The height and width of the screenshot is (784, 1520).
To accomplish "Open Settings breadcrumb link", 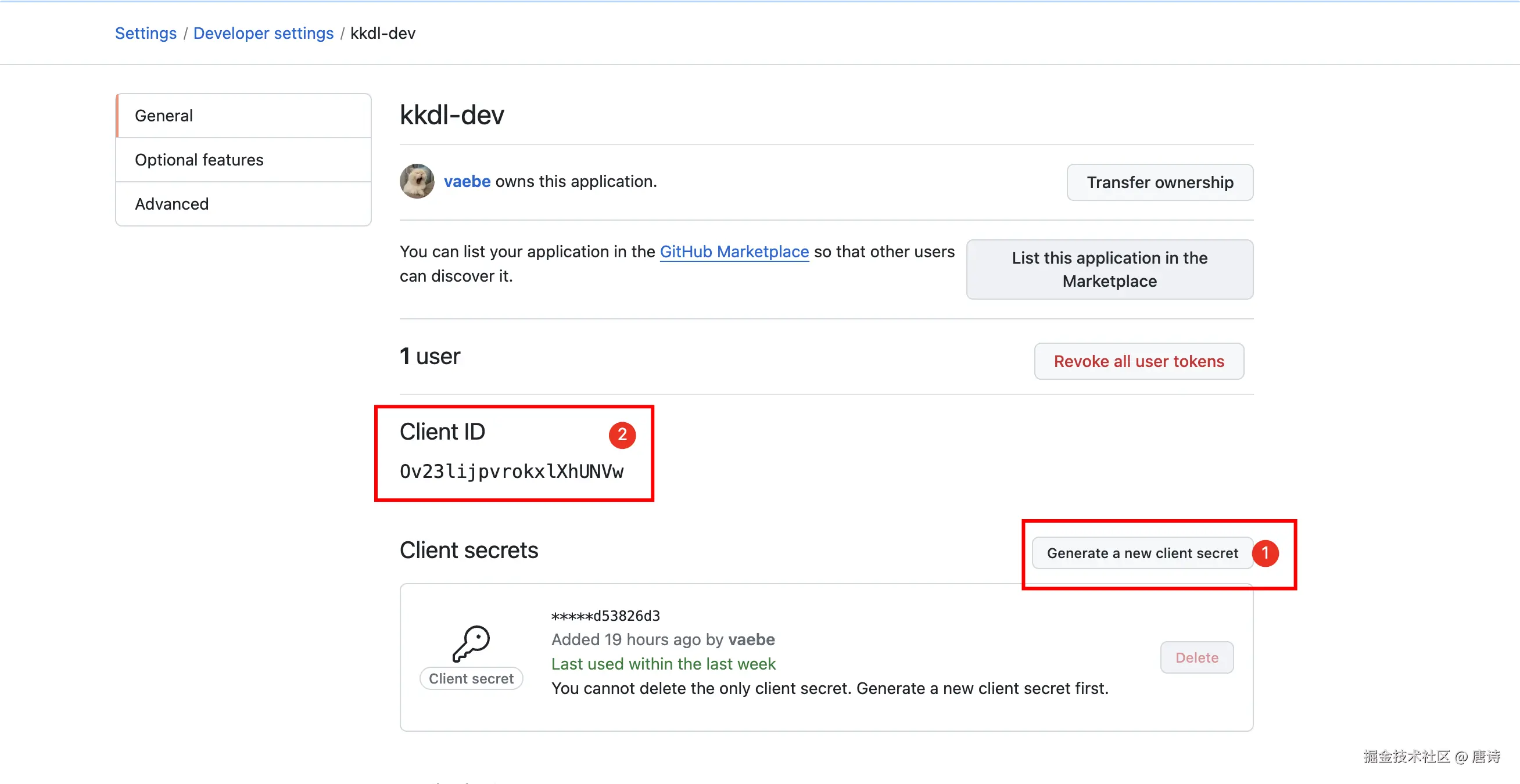I will tap(146, 33).
